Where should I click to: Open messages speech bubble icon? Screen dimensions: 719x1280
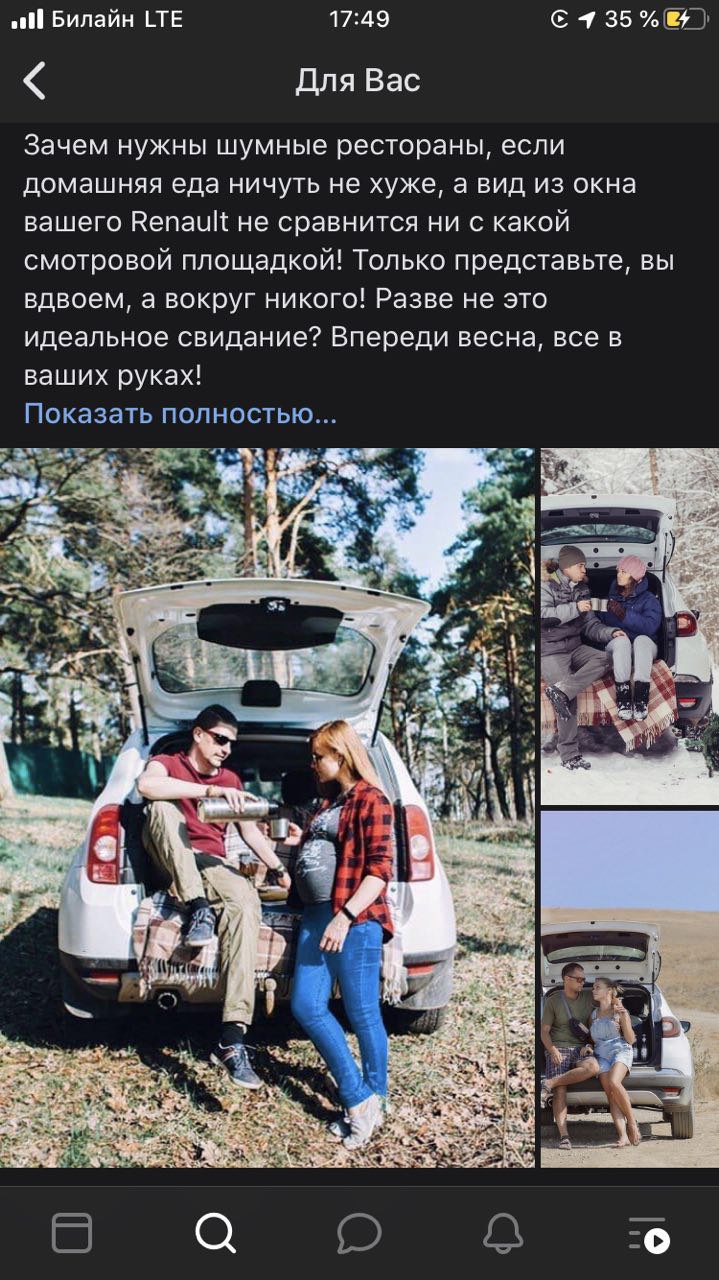point(359,1233)
